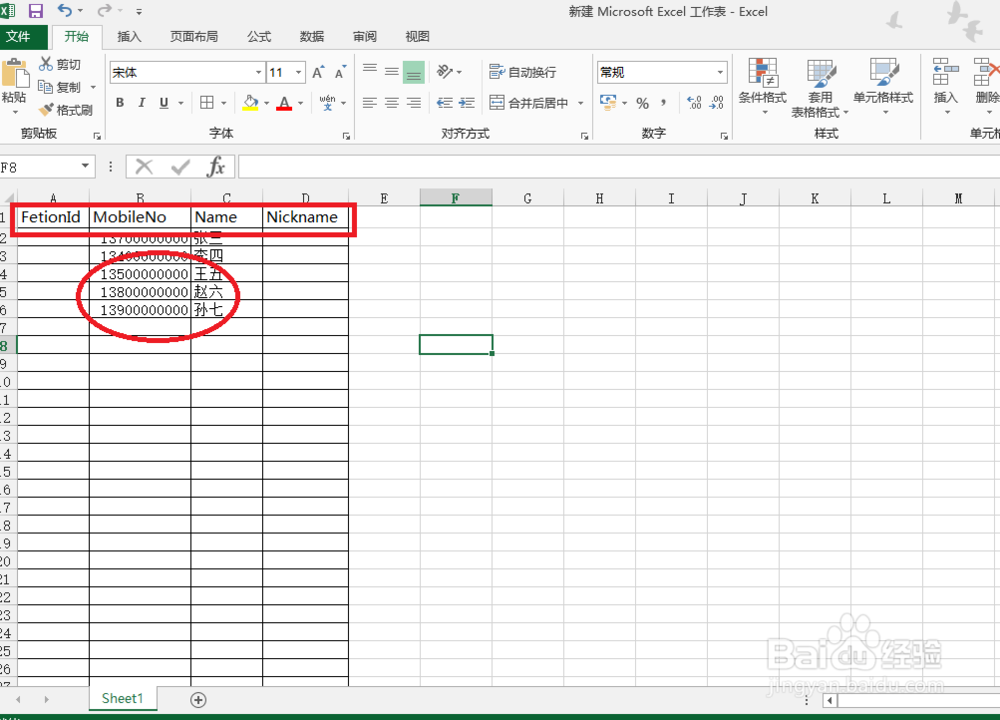Toggle italic formatting
Viewport: 1000px width, 720px height.
(x=141, y=102)
